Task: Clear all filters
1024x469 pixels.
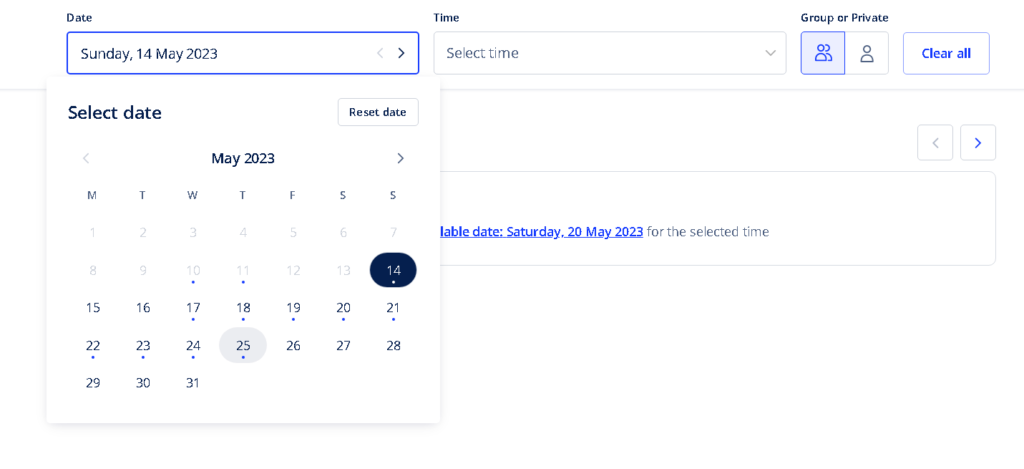Action: [x=946, y=54]
